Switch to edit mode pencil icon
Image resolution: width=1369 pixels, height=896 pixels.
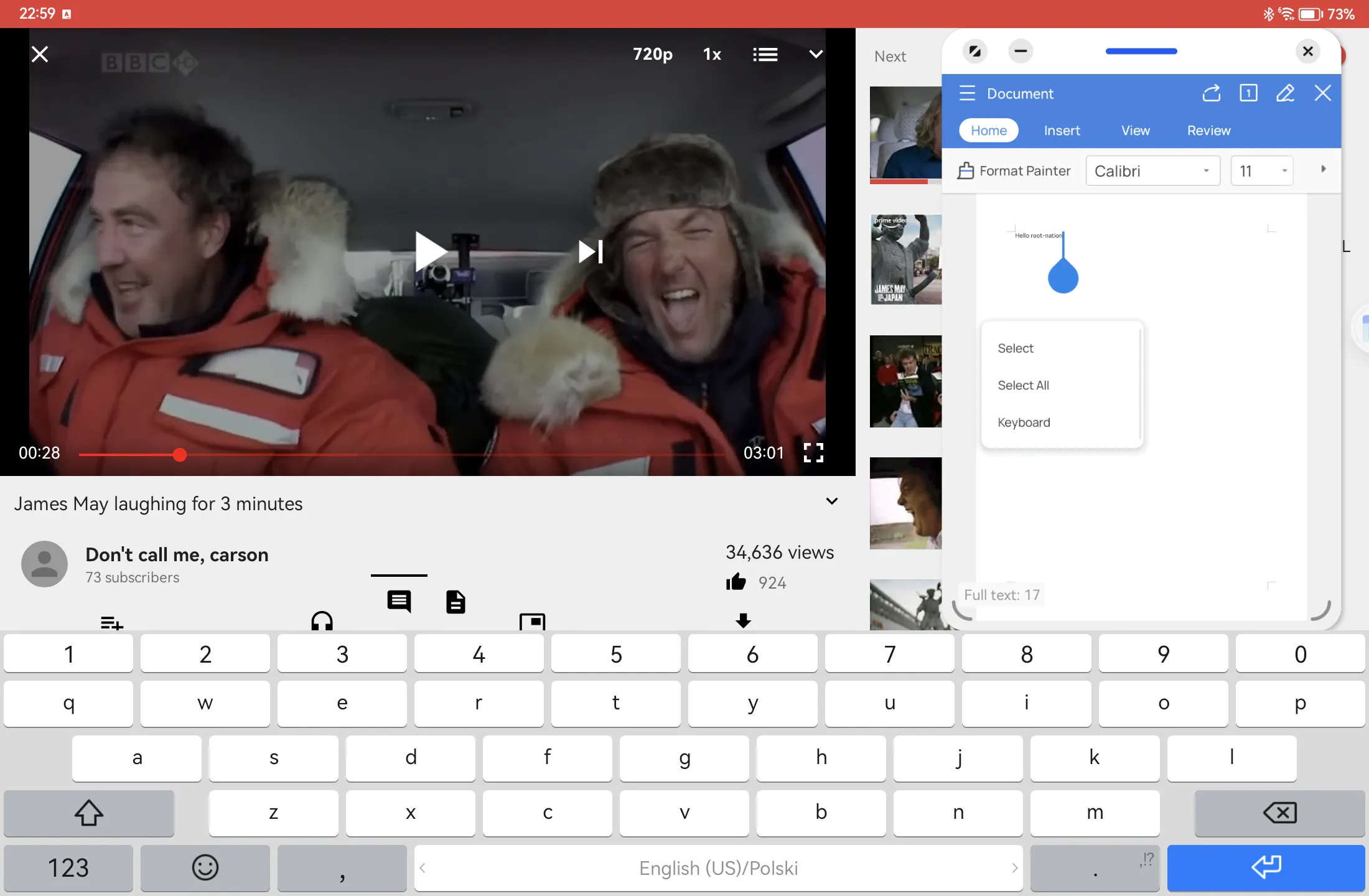[x=1286, y=93]
